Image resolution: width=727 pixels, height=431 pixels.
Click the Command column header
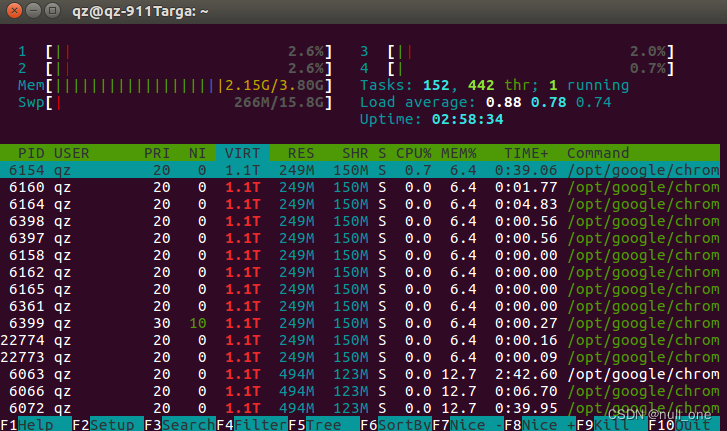tap(598, 153)
